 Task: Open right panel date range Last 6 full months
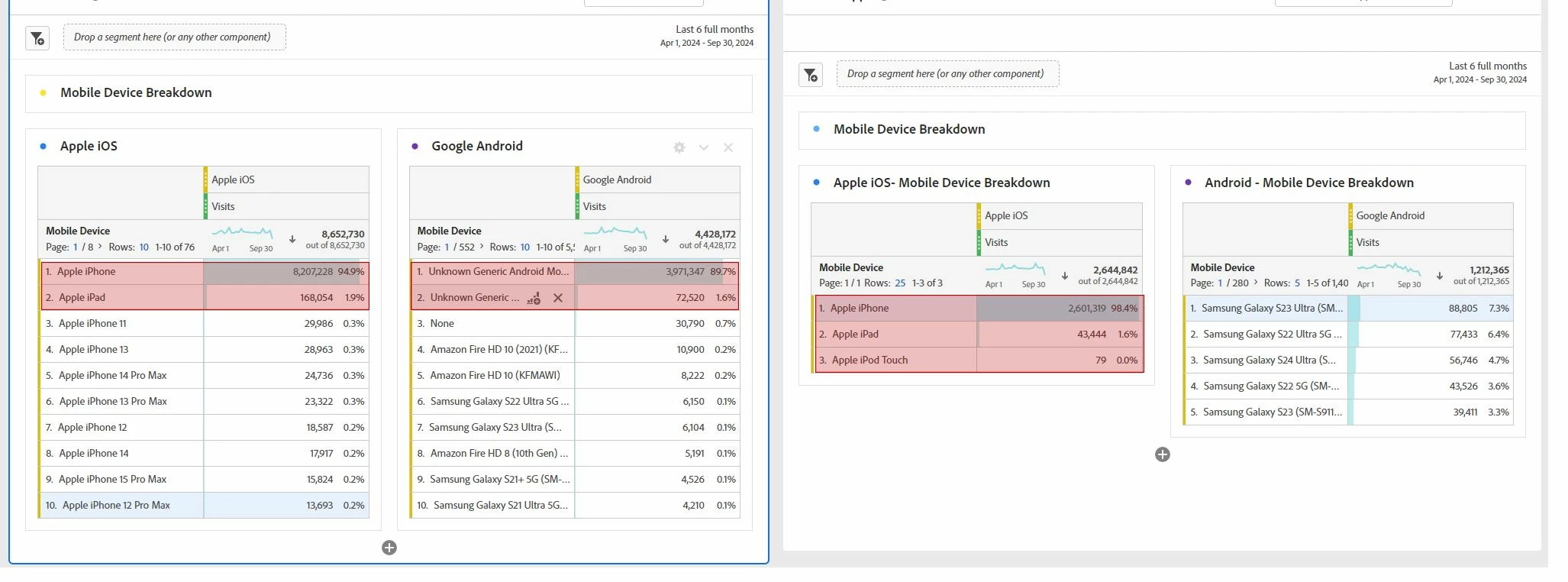[x=1480, y=73]
